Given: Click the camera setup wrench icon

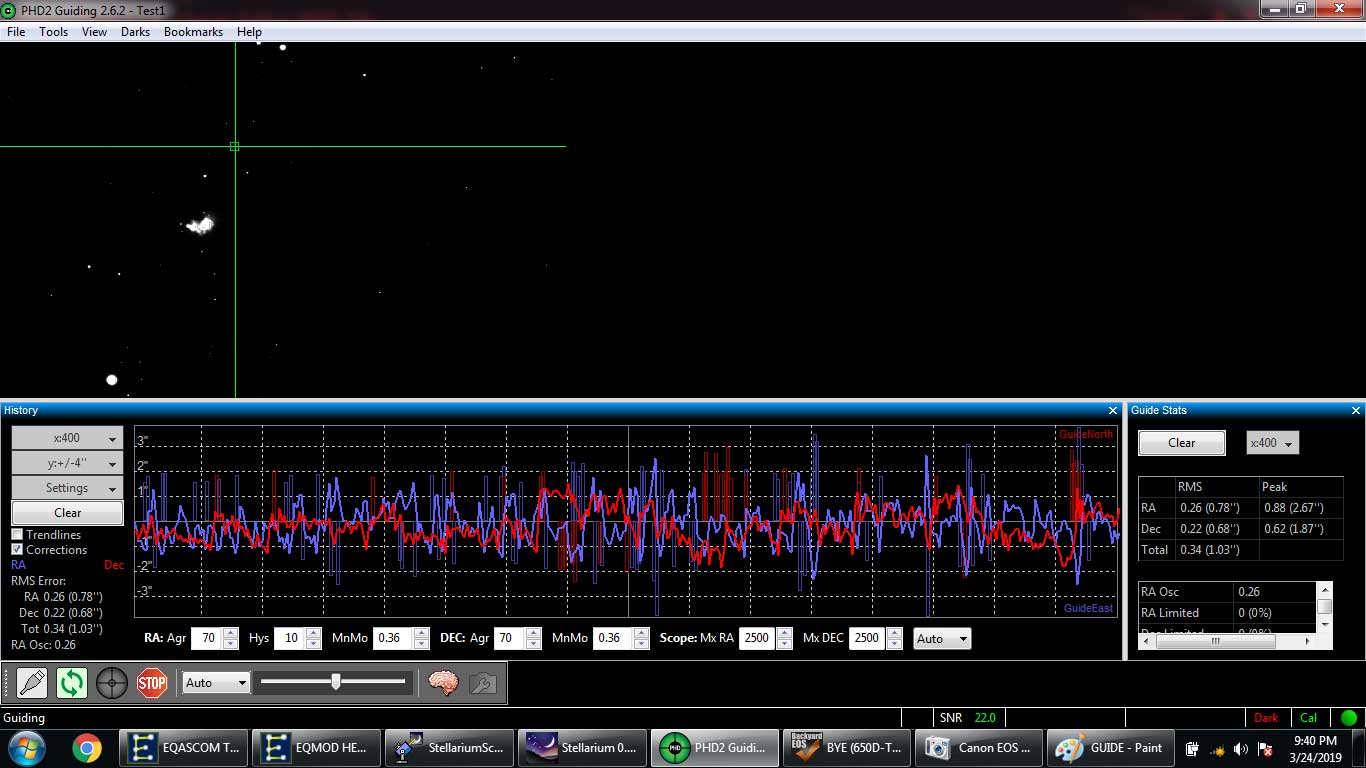Looking at the screenshot, I should tap(483, 683).
